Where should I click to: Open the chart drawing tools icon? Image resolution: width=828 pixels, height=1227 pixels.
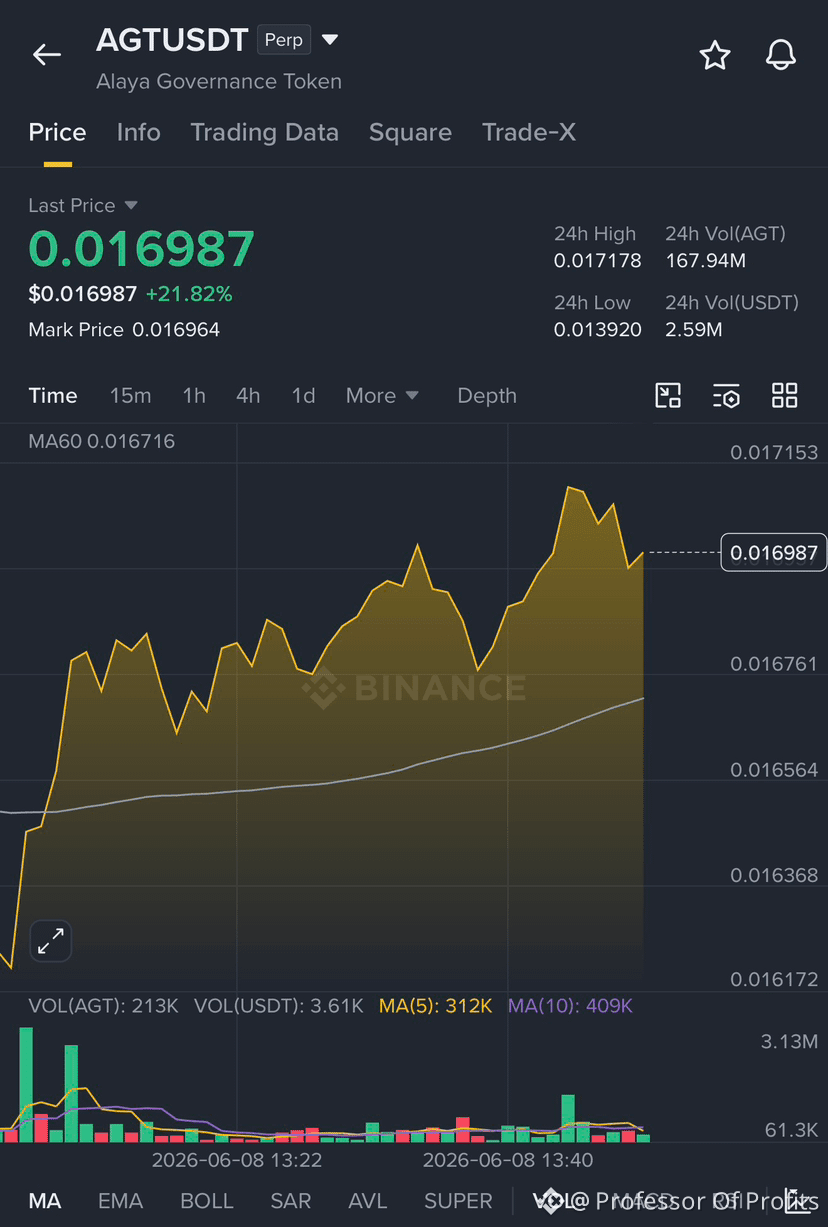tap(668, 395)
